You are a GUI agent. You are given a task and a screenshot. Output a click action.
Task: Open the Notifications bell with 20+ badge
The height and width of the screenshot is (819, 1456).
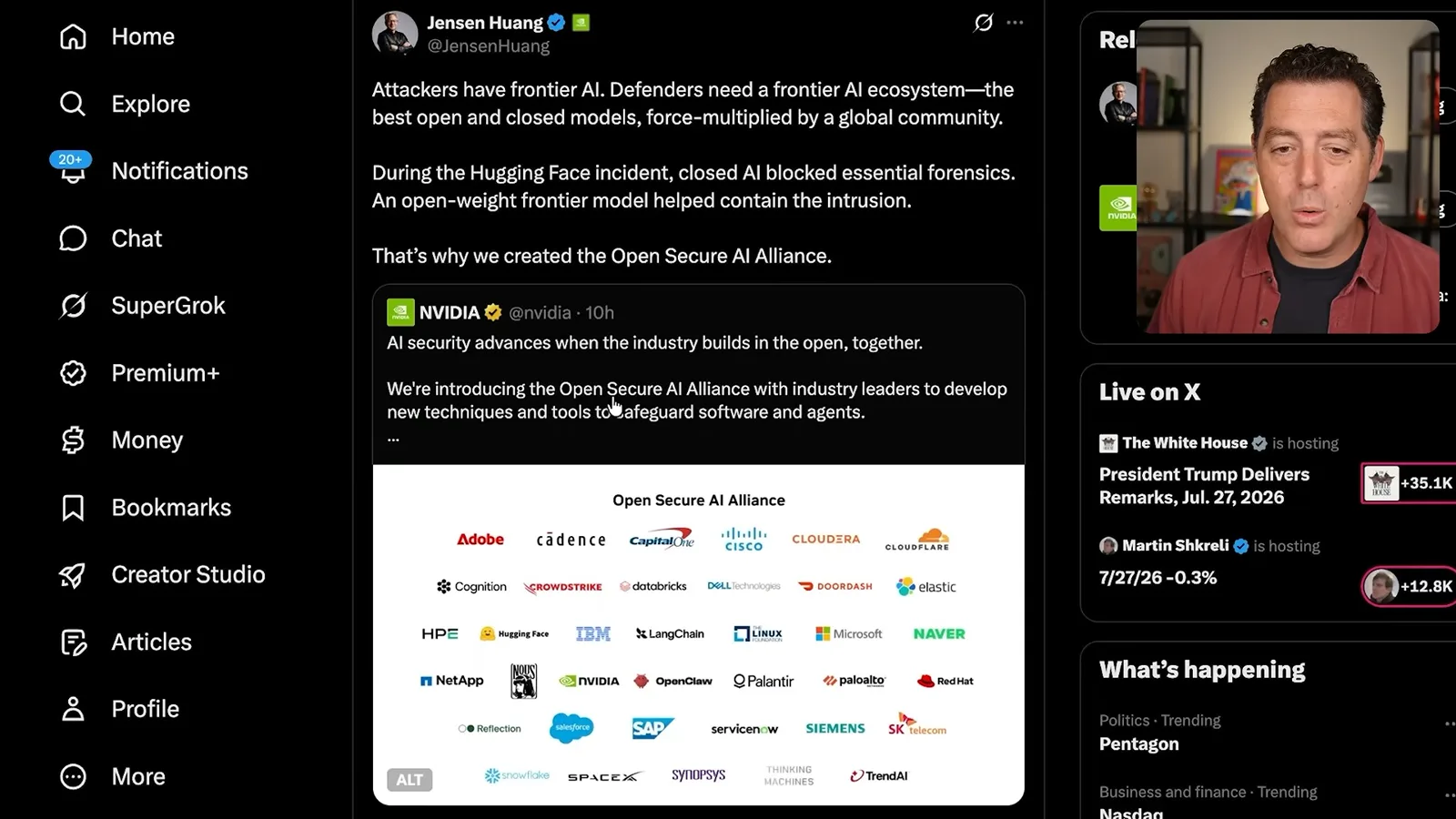point(72,168)
